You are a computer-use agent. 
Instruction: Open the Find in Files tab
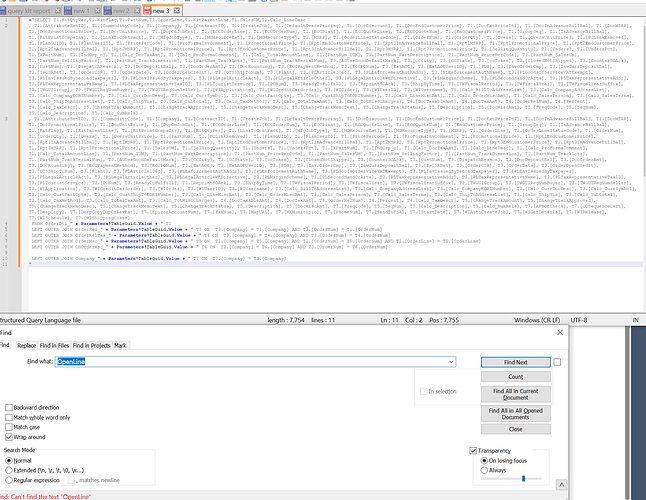pos(54,346)
